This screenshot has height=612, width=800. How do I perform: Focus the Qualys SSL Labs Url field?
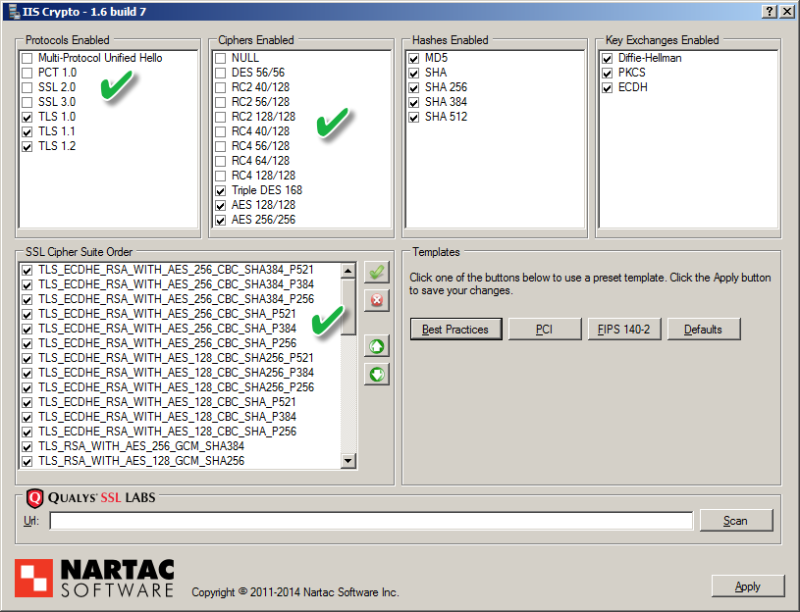coord(371,521)
